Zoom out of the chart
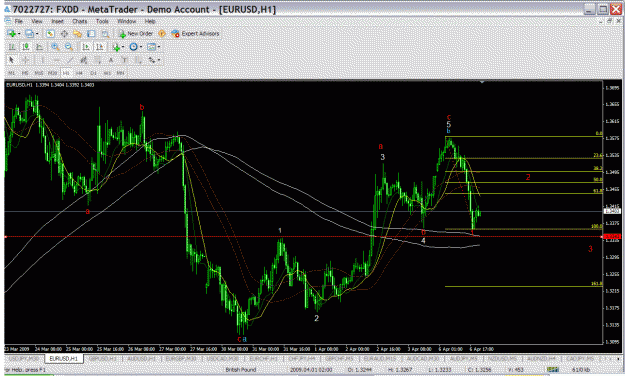The height and width of the screenshot is (376, 625). point(69,47)
